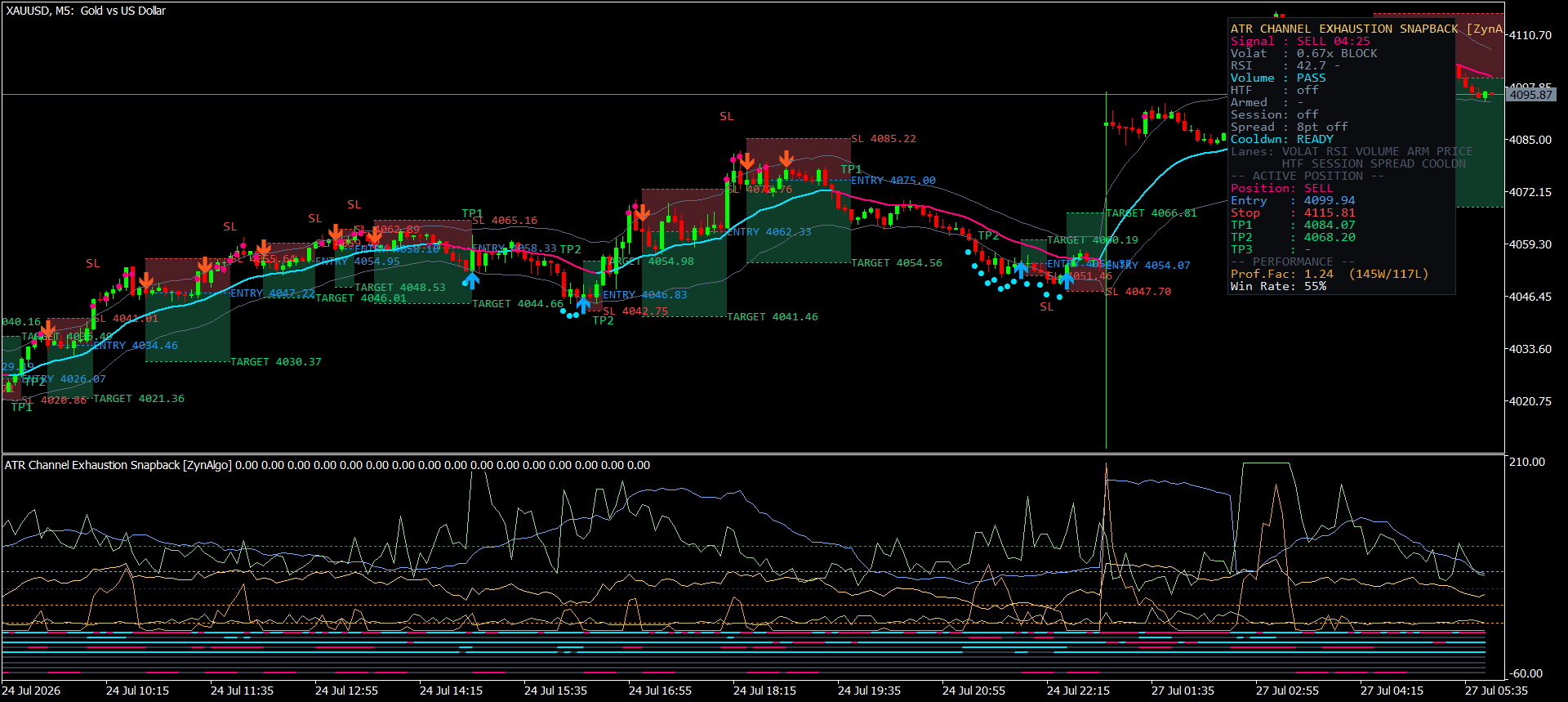Click the "TARGET 4044.66" chart label

point(518,304)
